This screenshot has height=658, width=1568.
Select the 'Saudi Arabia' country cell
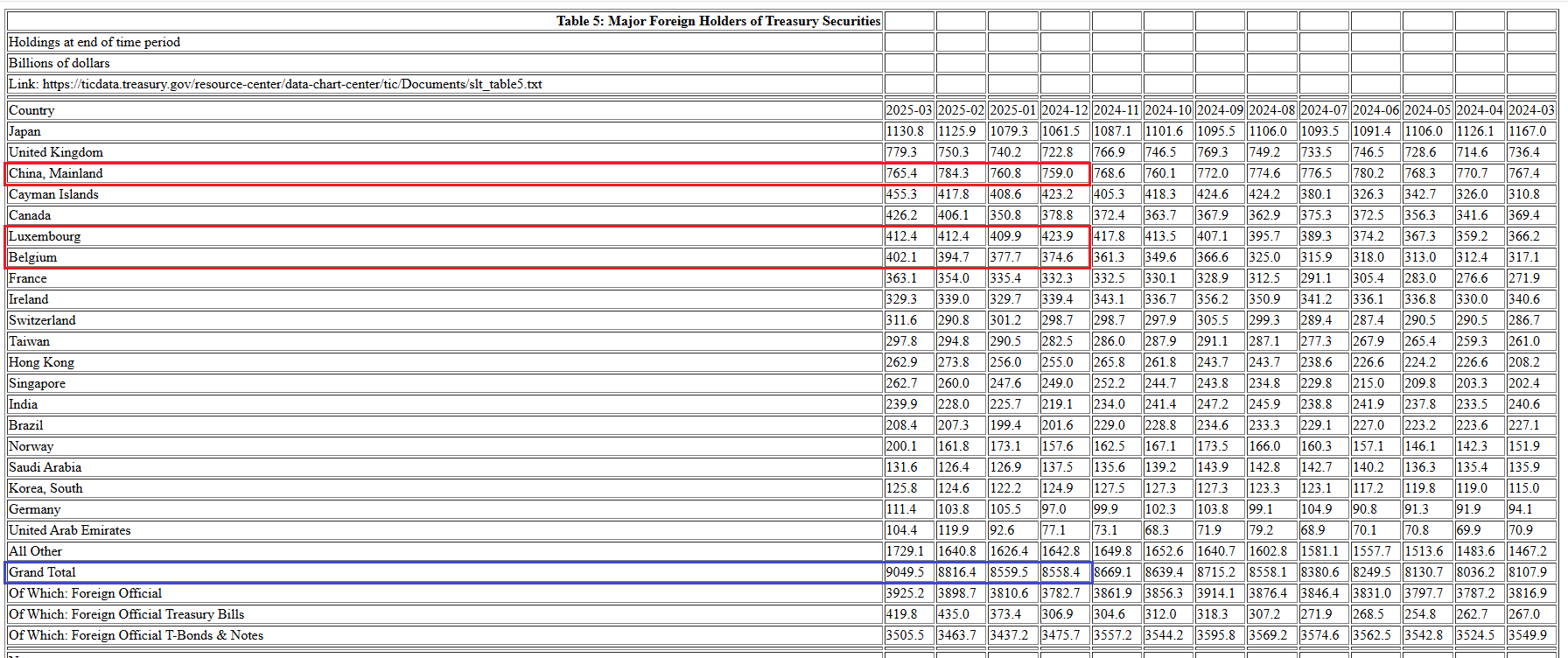click(444, 467)
